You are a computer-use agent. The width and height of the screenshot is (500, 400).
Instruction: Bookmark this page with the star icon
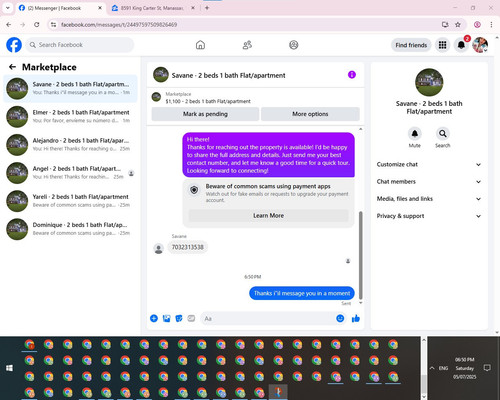click(x=458, y=24)
